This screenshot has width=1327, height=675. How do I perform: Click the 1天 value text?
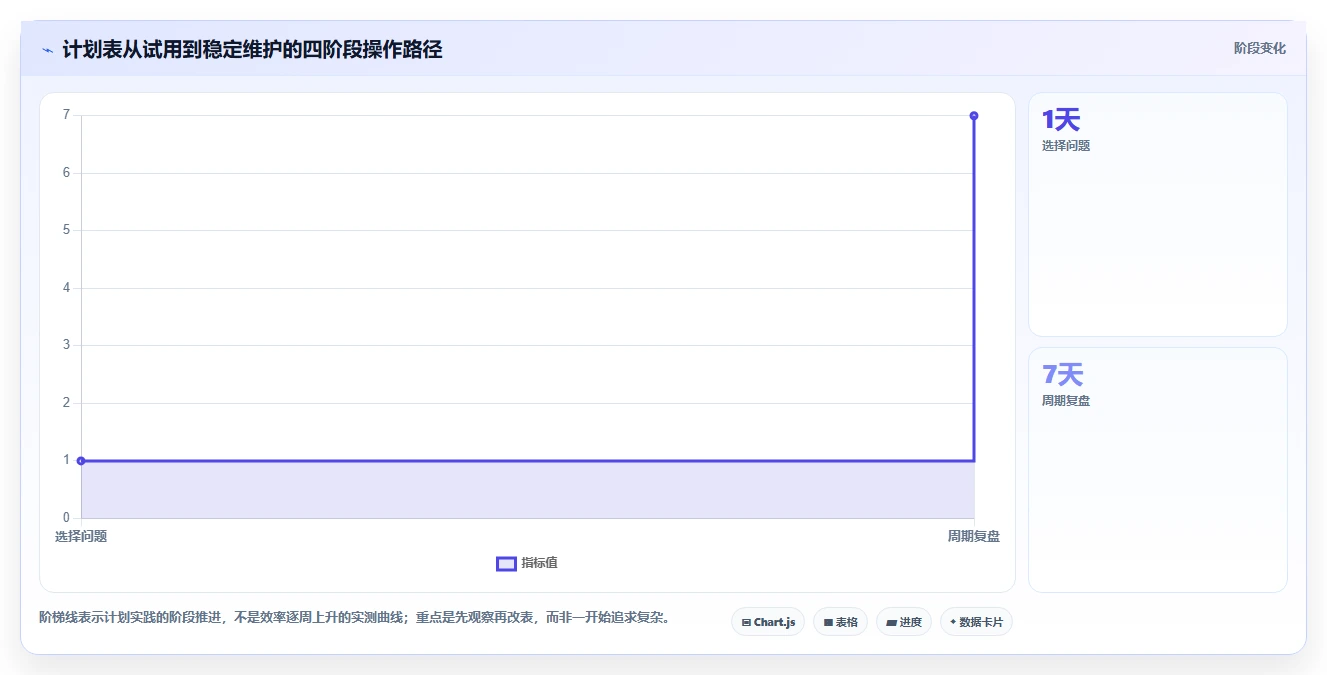click(1061, 120)
